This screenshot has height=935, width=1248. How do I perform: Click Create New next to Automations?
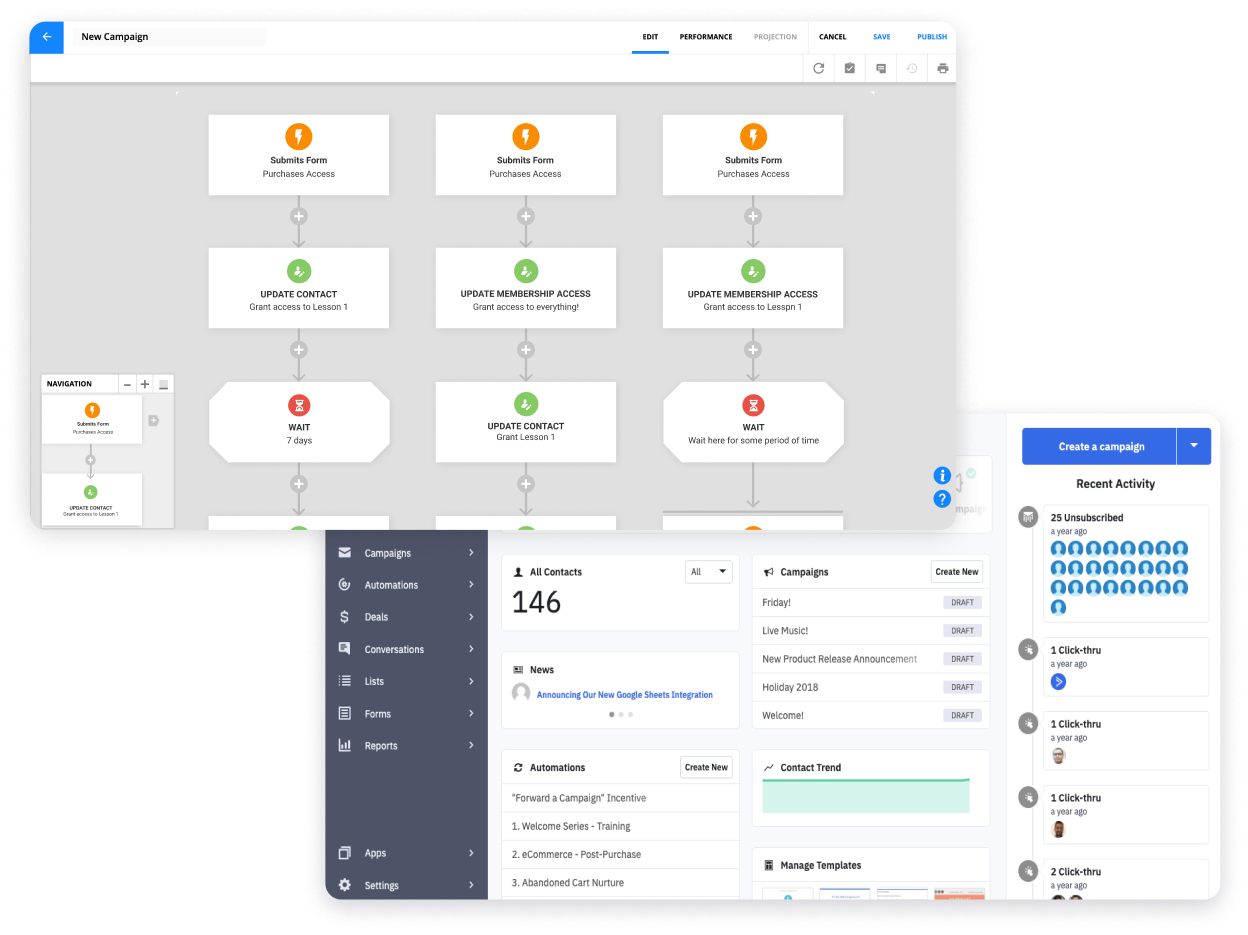pyautogui.click(x=706, y=767)
